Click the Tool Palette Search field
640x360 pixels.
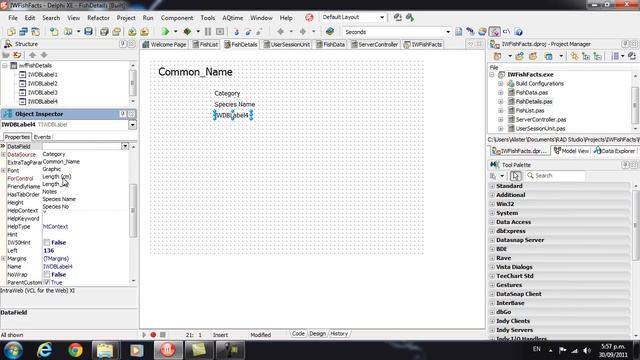pyautogui.click(x=556, y=176)
